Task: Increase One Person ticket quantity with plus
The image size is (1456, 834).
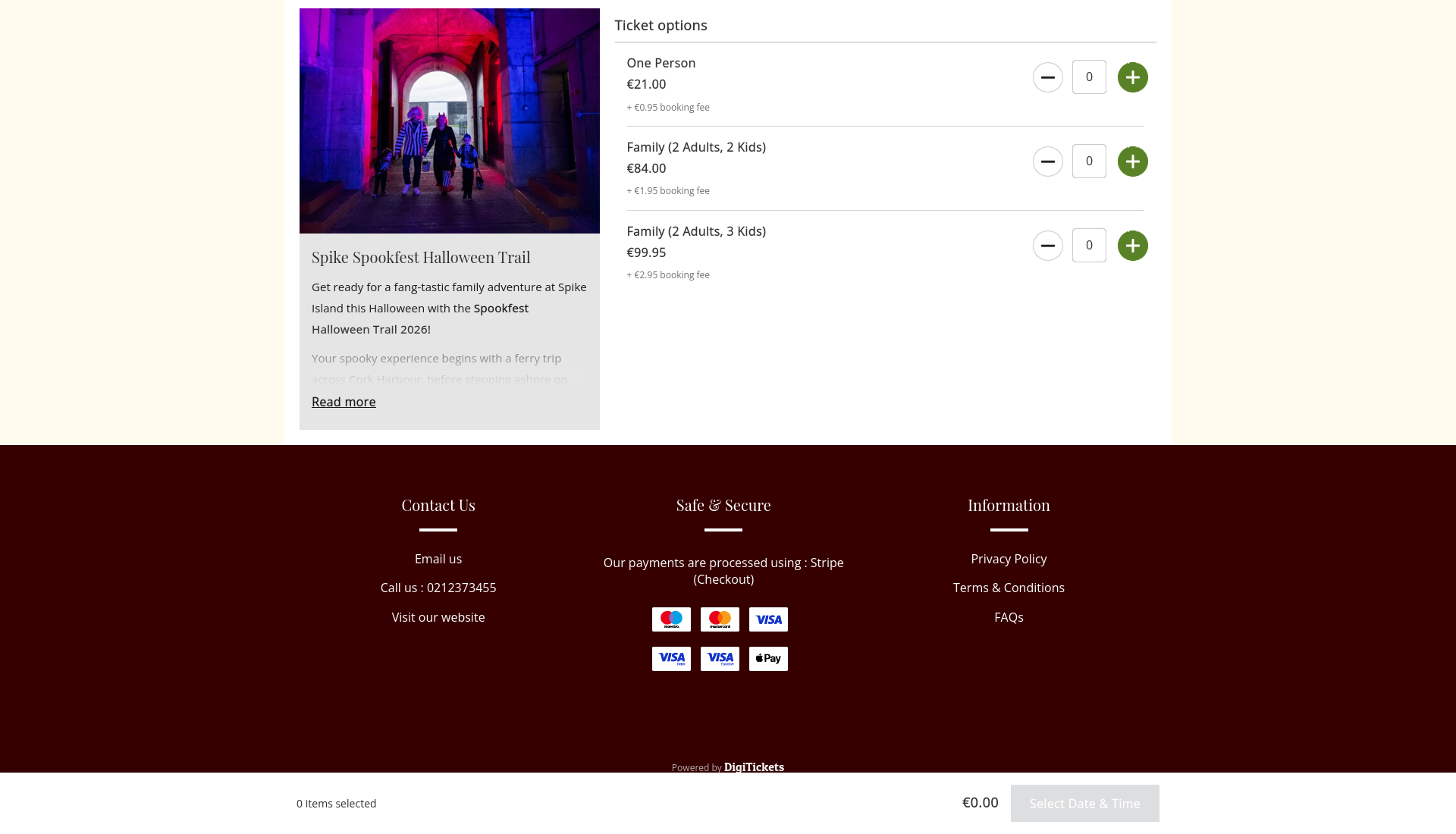Action: pyautogui.click(x=1132, y=77)
